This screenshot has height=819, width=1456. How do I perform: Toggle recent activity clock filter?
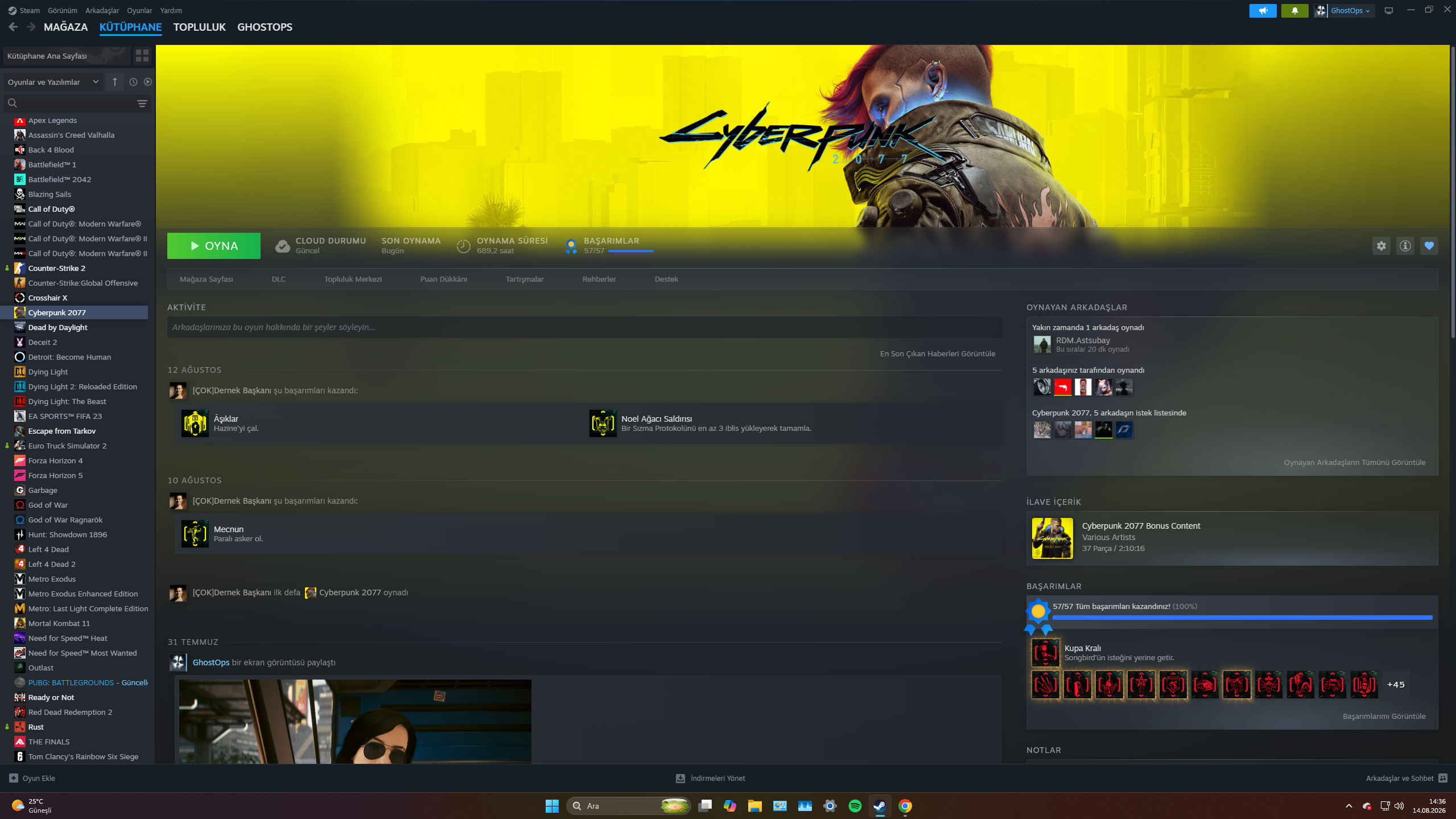point(133,82)
